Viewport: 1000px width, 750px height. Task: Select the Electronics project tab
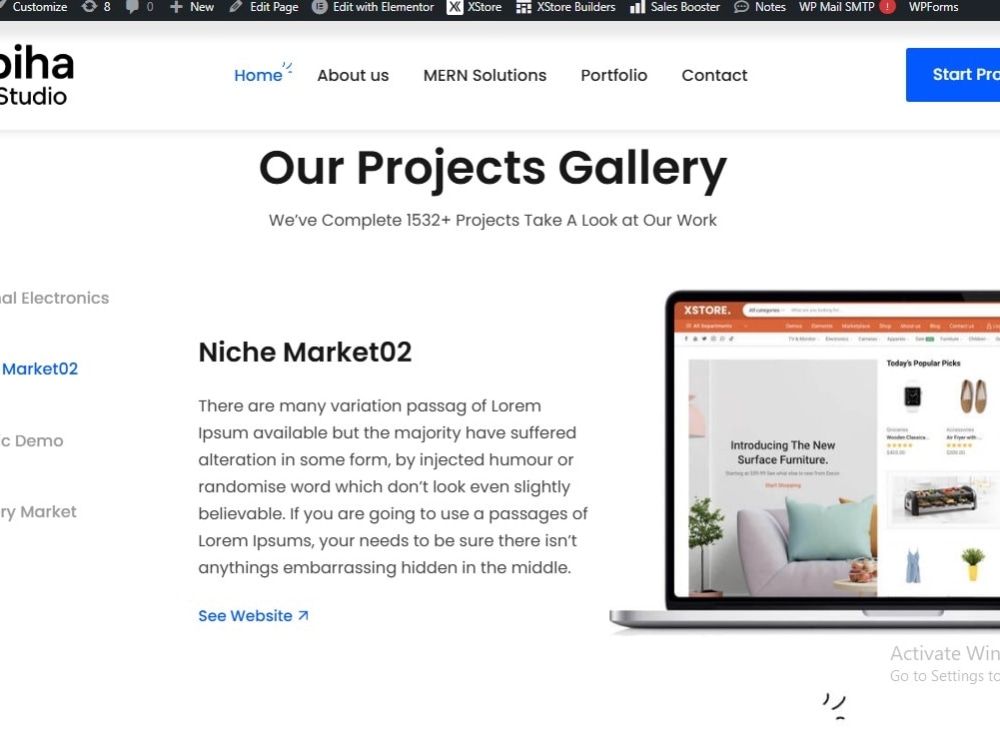coord(54,298)
